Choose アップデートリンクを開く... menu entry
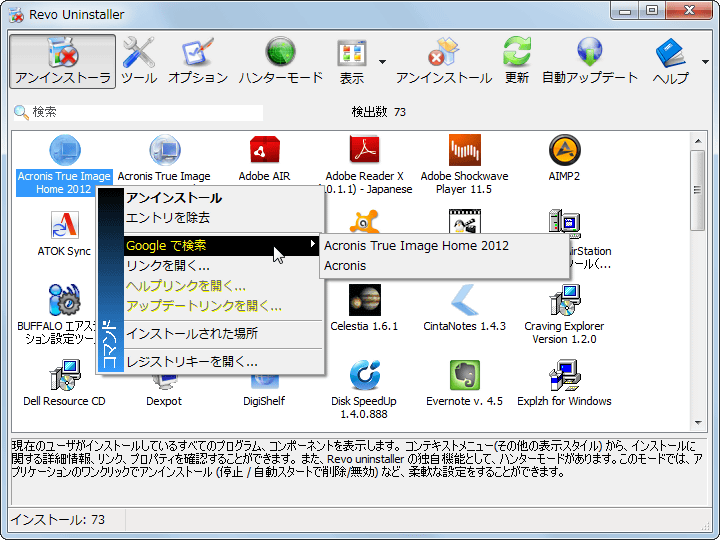The height and width of the screenshot is (540, 720). point(223,306)
